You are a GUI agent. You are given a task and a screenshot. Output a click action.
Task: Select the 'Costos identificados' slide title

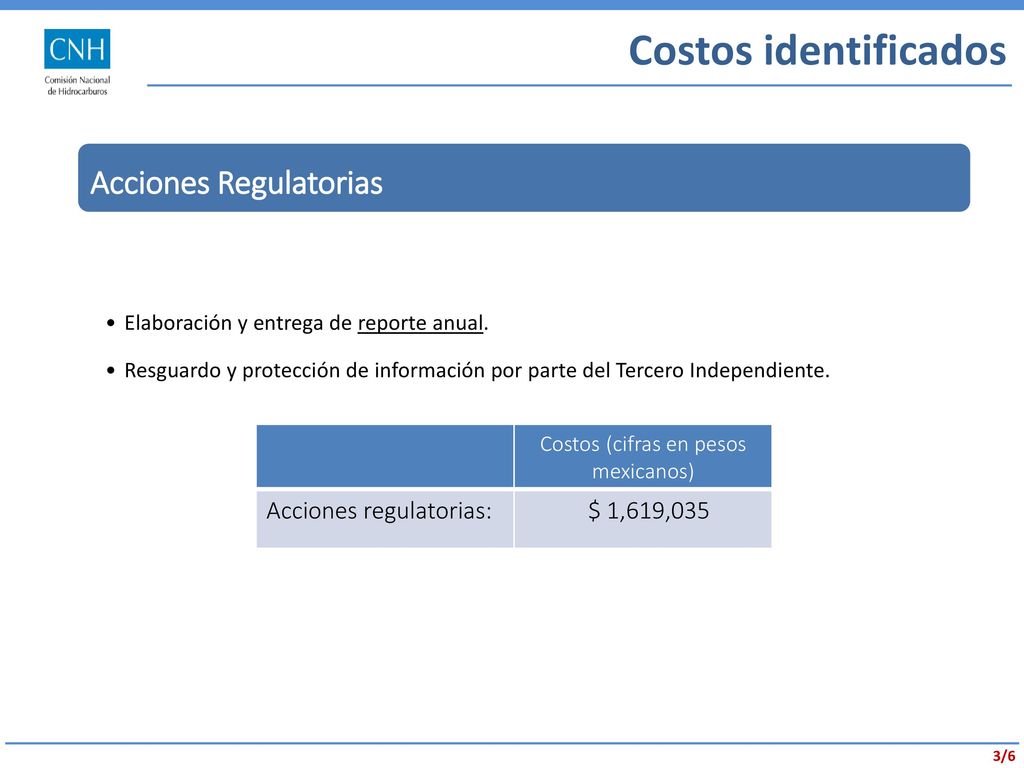817,51
